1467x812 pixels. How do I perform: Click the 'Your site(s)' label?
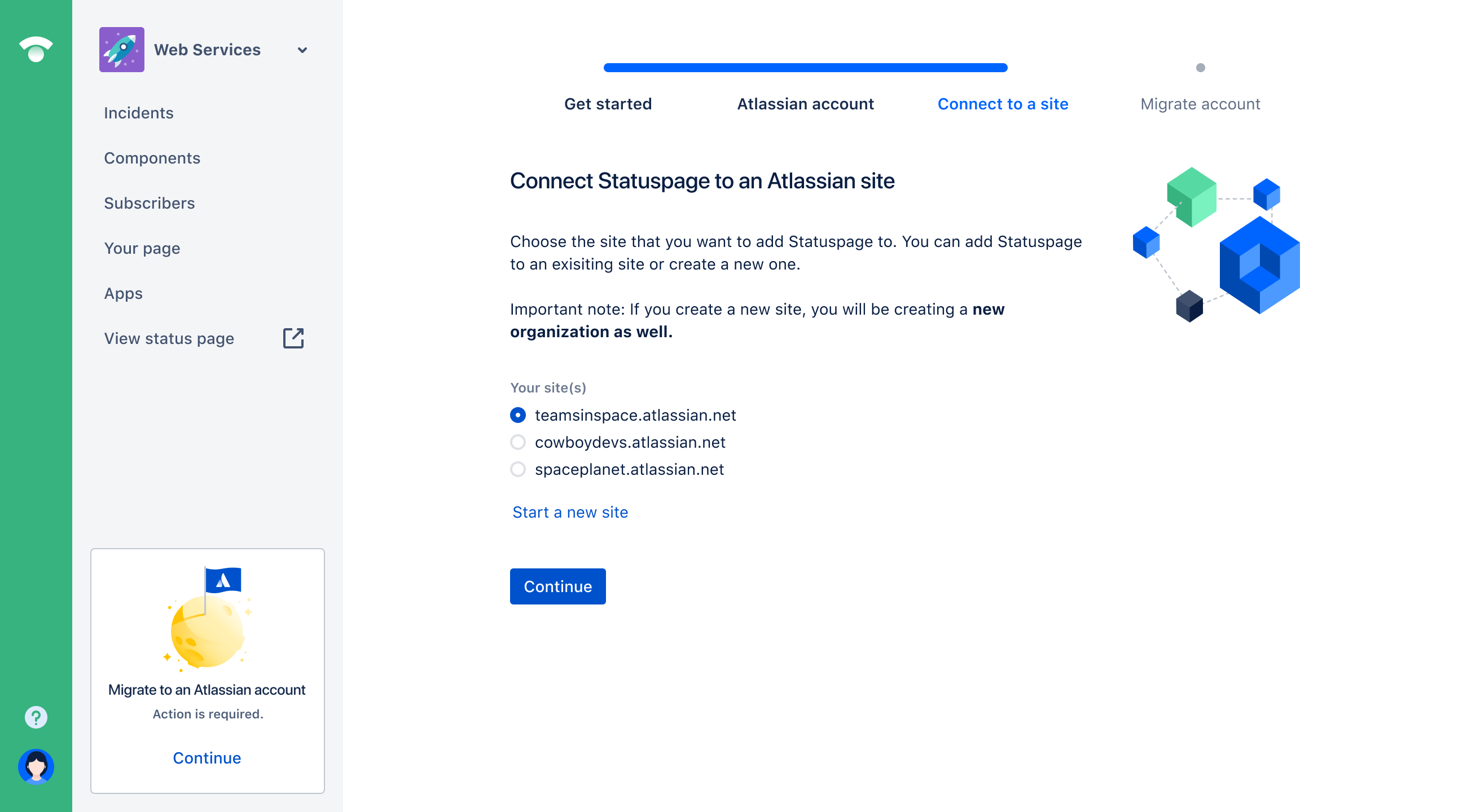click(548, 387)
